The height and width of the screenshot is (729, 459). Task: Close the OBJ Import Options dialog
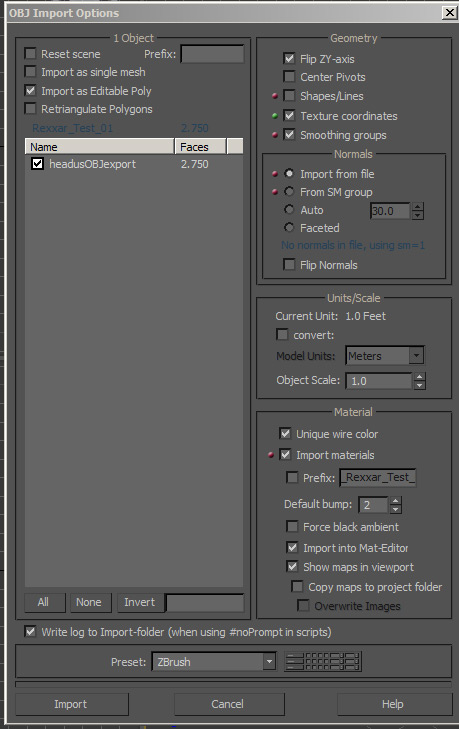449,13
